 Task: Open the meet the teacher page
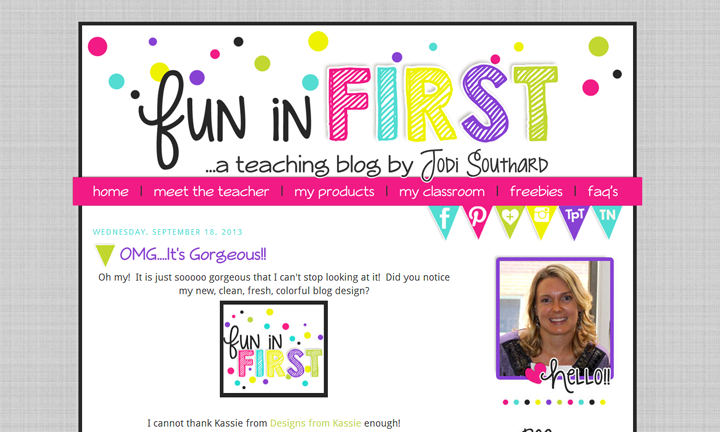point(211,191)
